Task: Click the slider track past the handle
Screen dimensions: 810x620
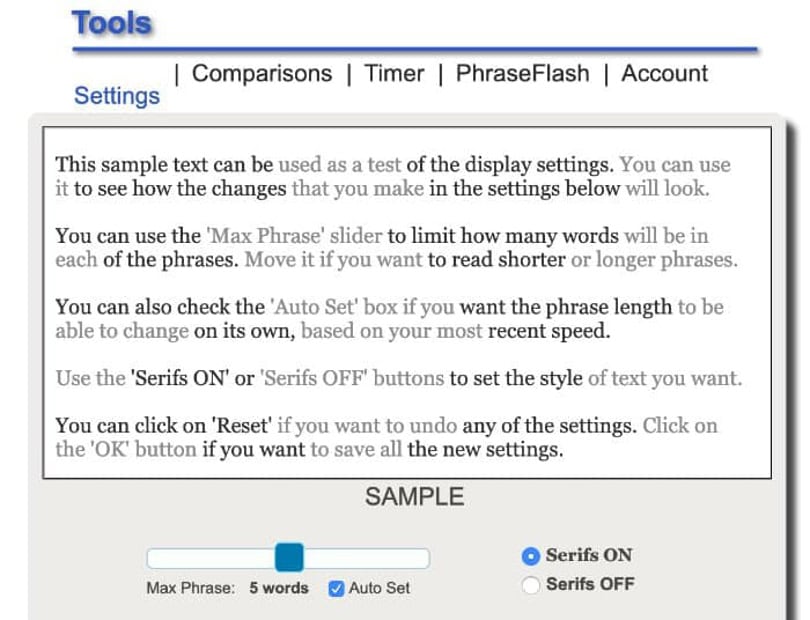Action: coord(380,555)
